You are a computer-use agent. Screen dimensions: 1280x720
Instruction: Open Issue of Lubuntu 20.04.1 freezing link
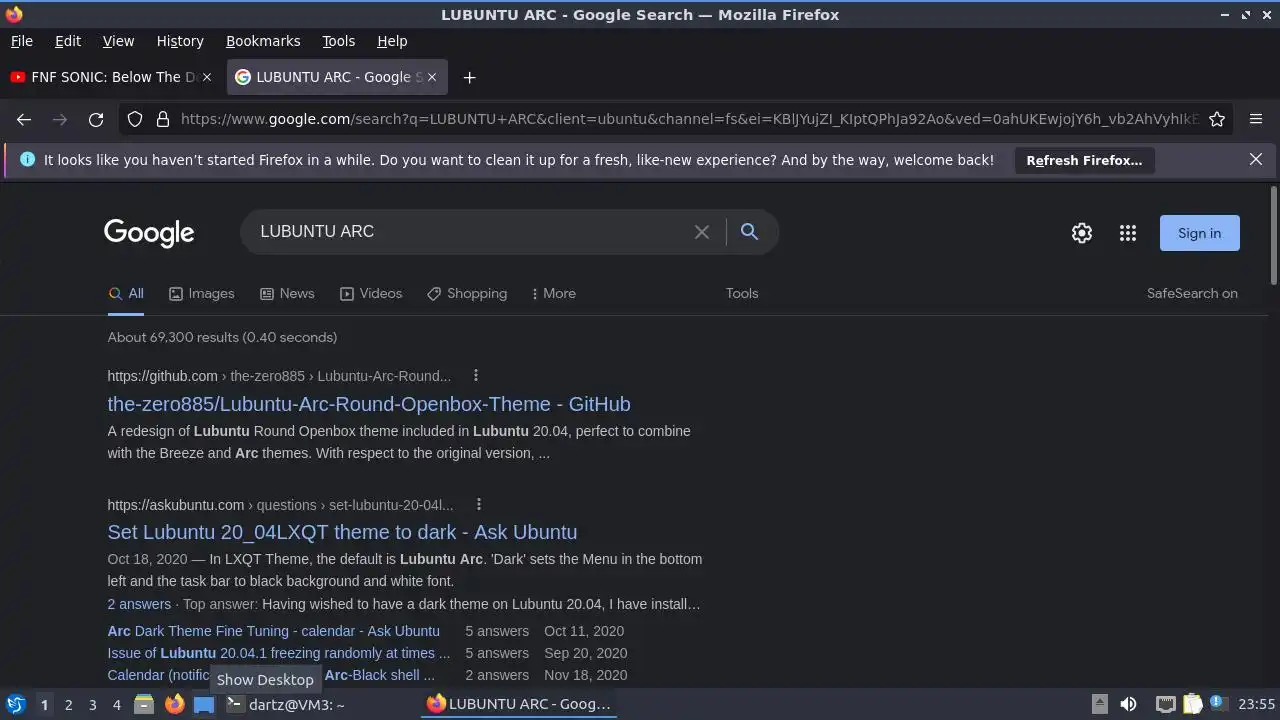[x=279, y=653]
